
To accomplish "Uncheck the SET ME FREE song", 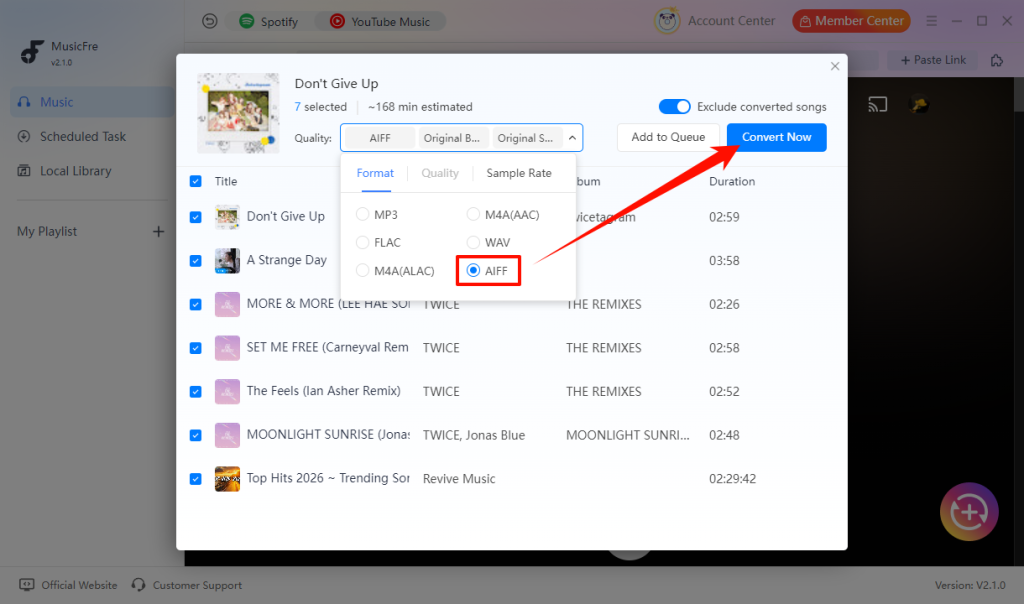I will 195,348.
